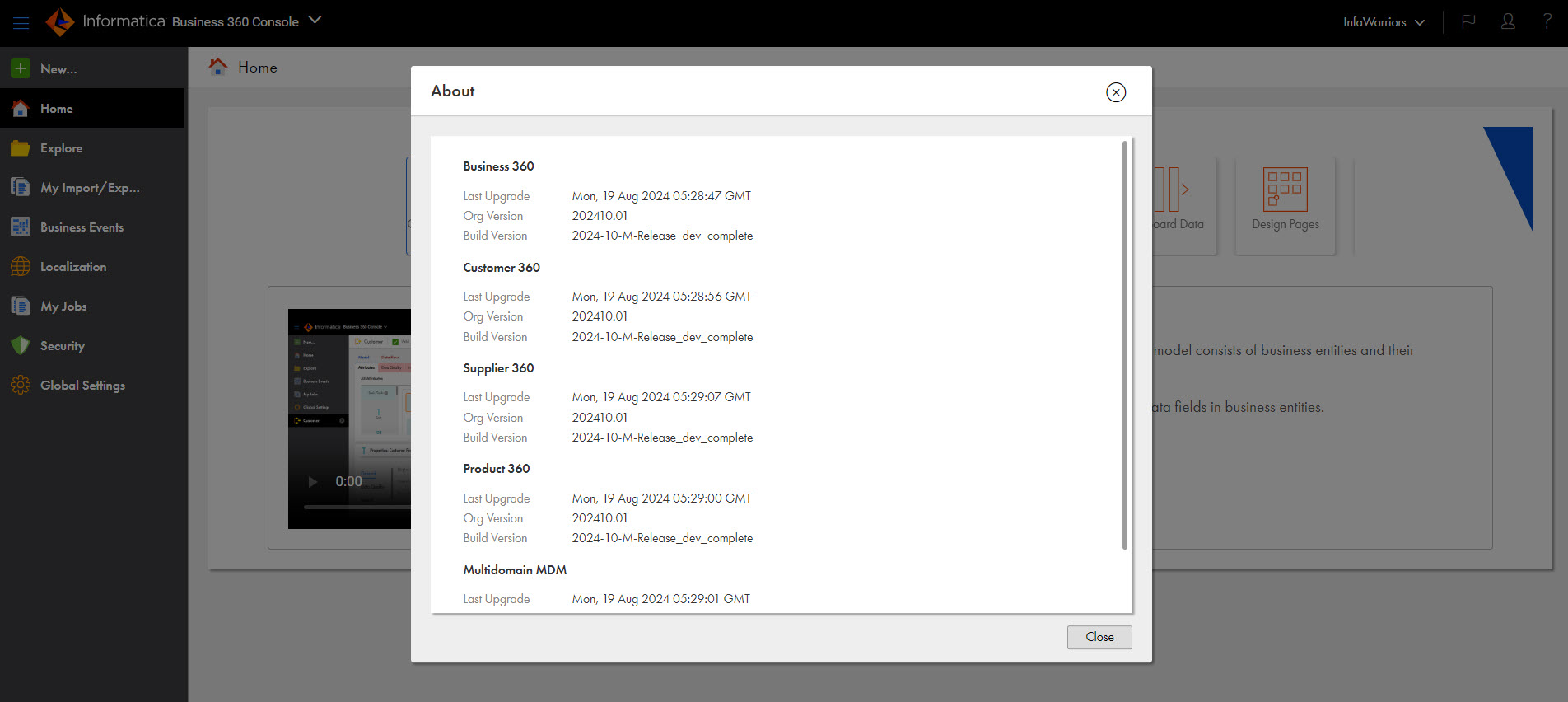Expand the Business 360 Console product switcher

(315, 20)
